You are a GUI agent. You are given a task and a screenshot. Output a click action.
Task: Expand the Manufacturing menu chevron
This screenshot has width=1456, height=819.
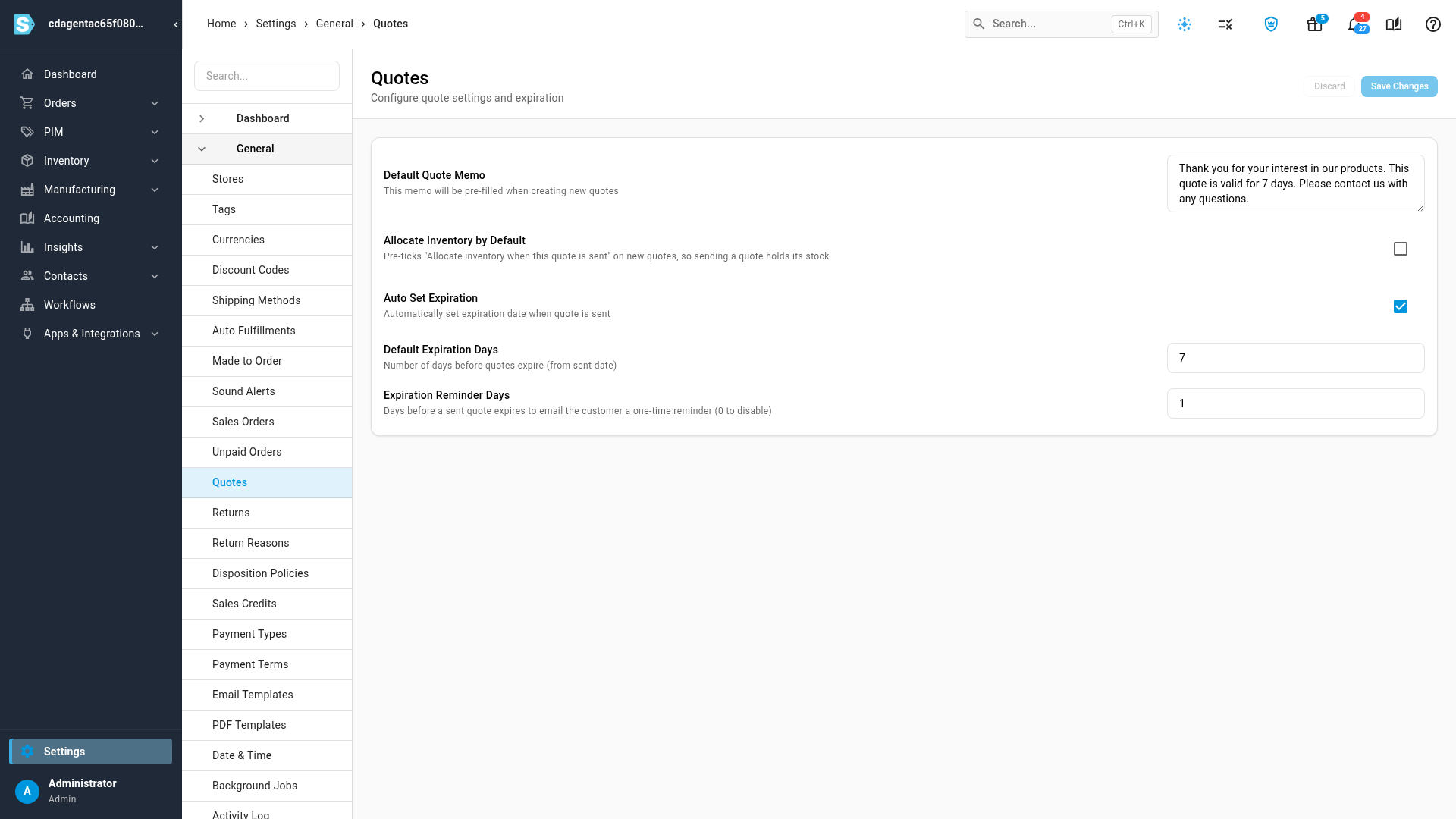tap(155, 190)
